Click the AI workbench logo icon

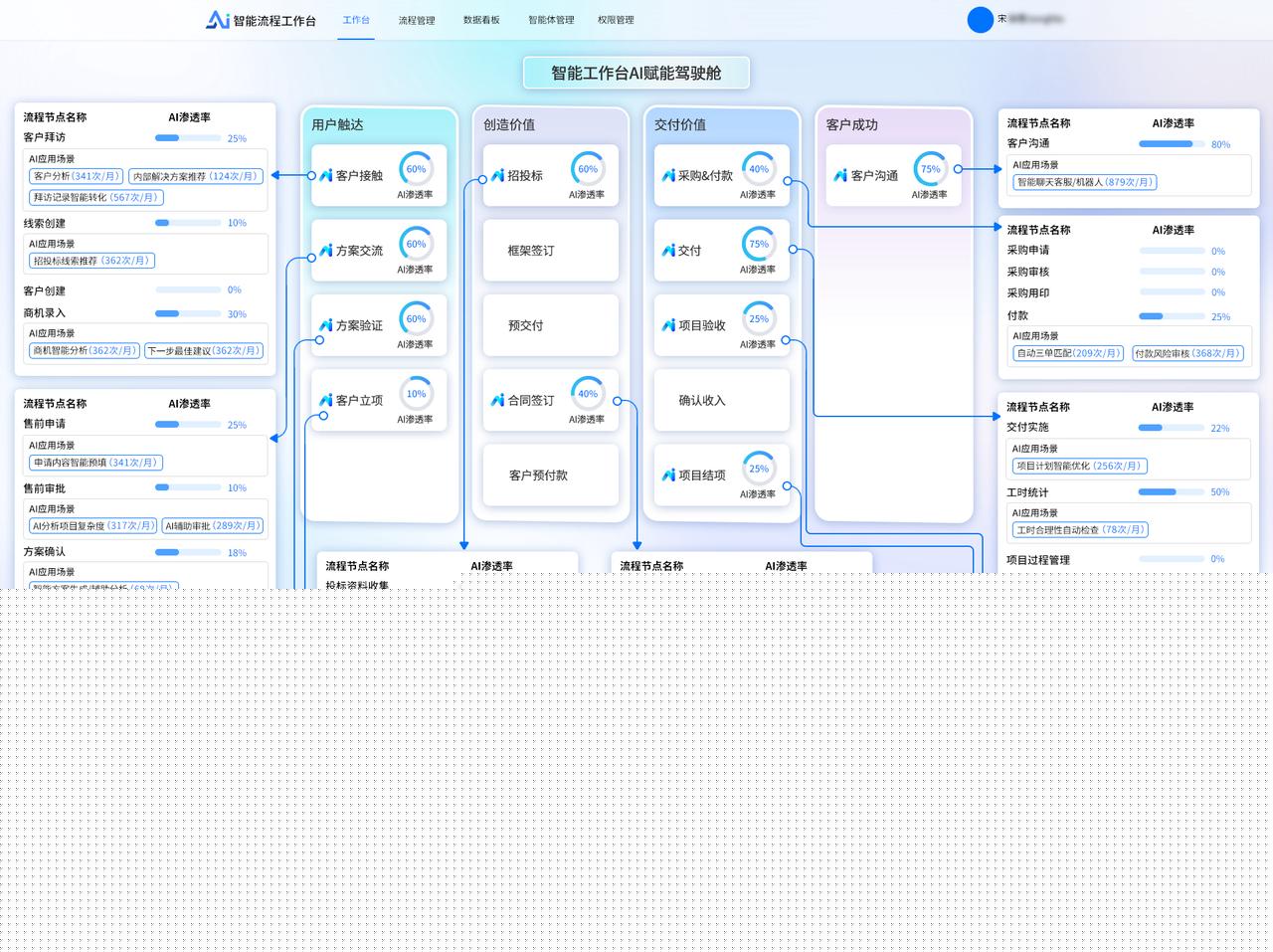tap(217, 20)
